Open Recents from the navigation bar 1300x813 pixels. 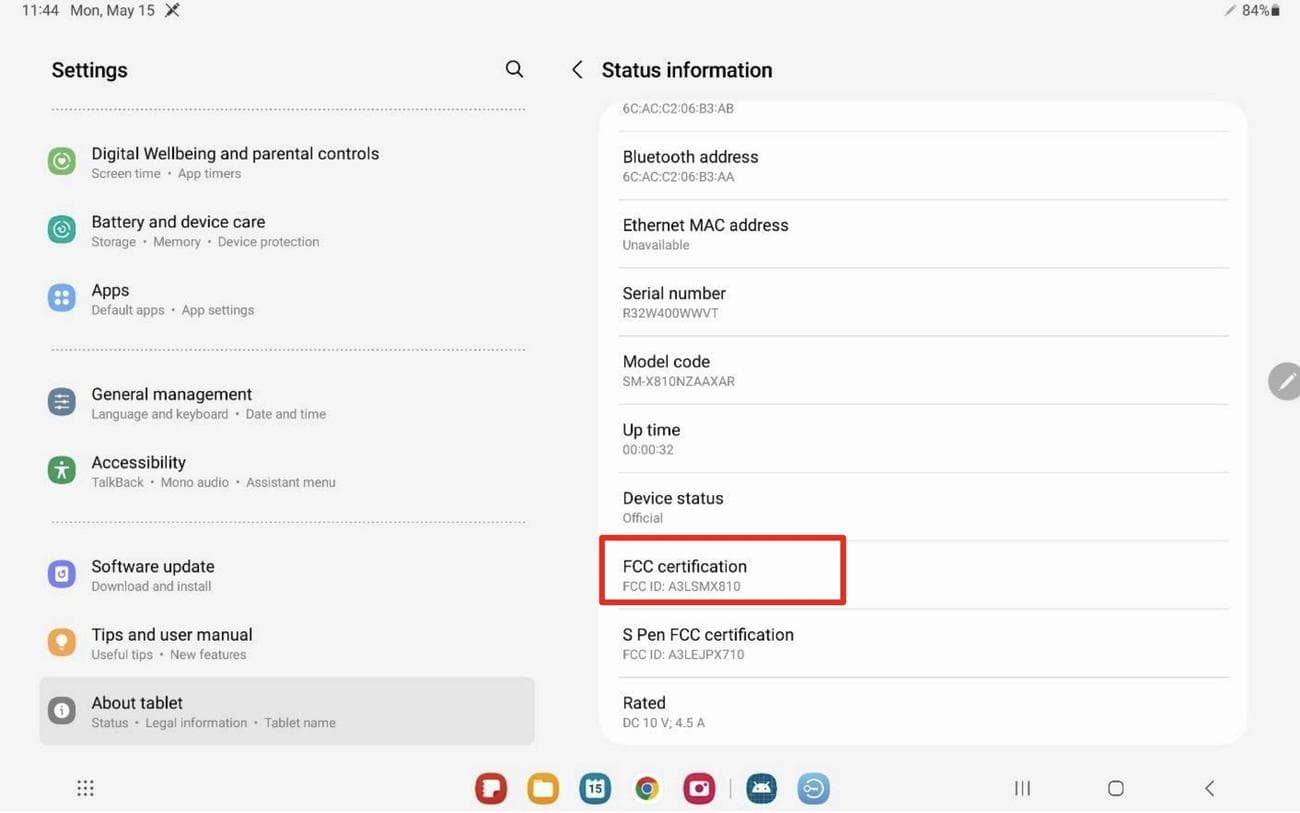pyautogui.click(x=1021, y=788)
